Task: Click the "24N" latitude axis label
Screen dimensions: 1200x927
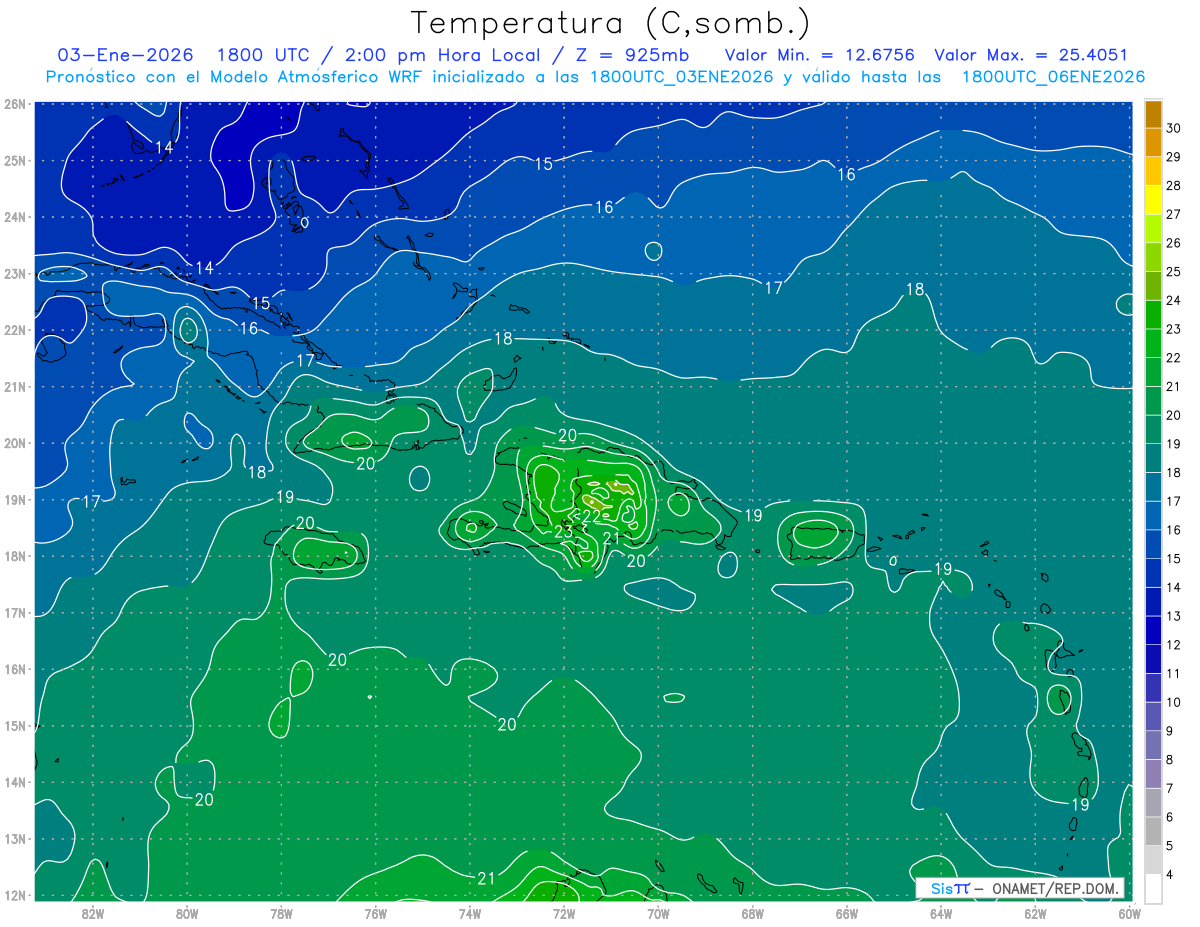Action: (x=15, y=217)
